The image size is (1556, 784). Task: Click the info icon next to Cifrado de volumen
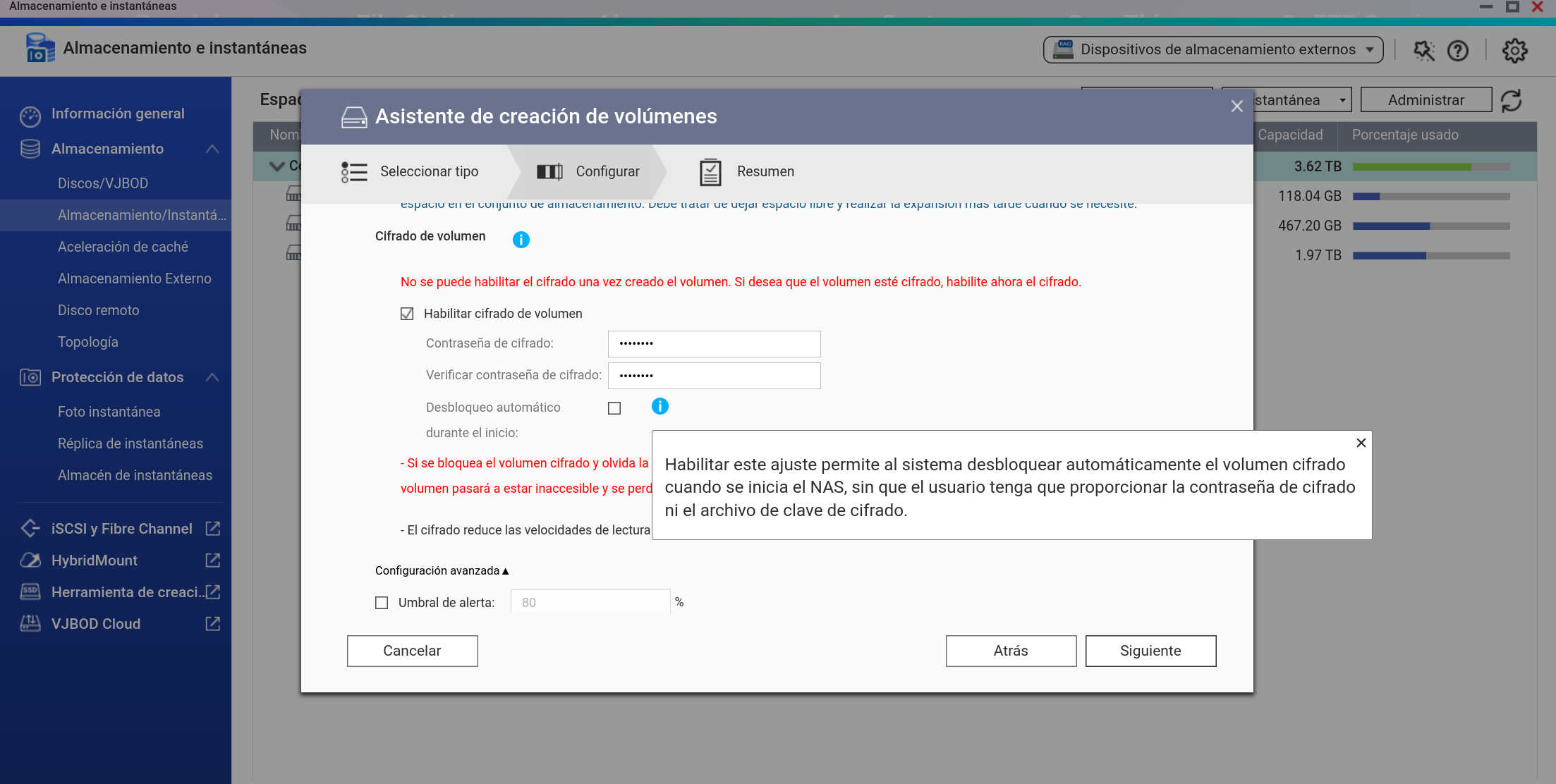521,240
